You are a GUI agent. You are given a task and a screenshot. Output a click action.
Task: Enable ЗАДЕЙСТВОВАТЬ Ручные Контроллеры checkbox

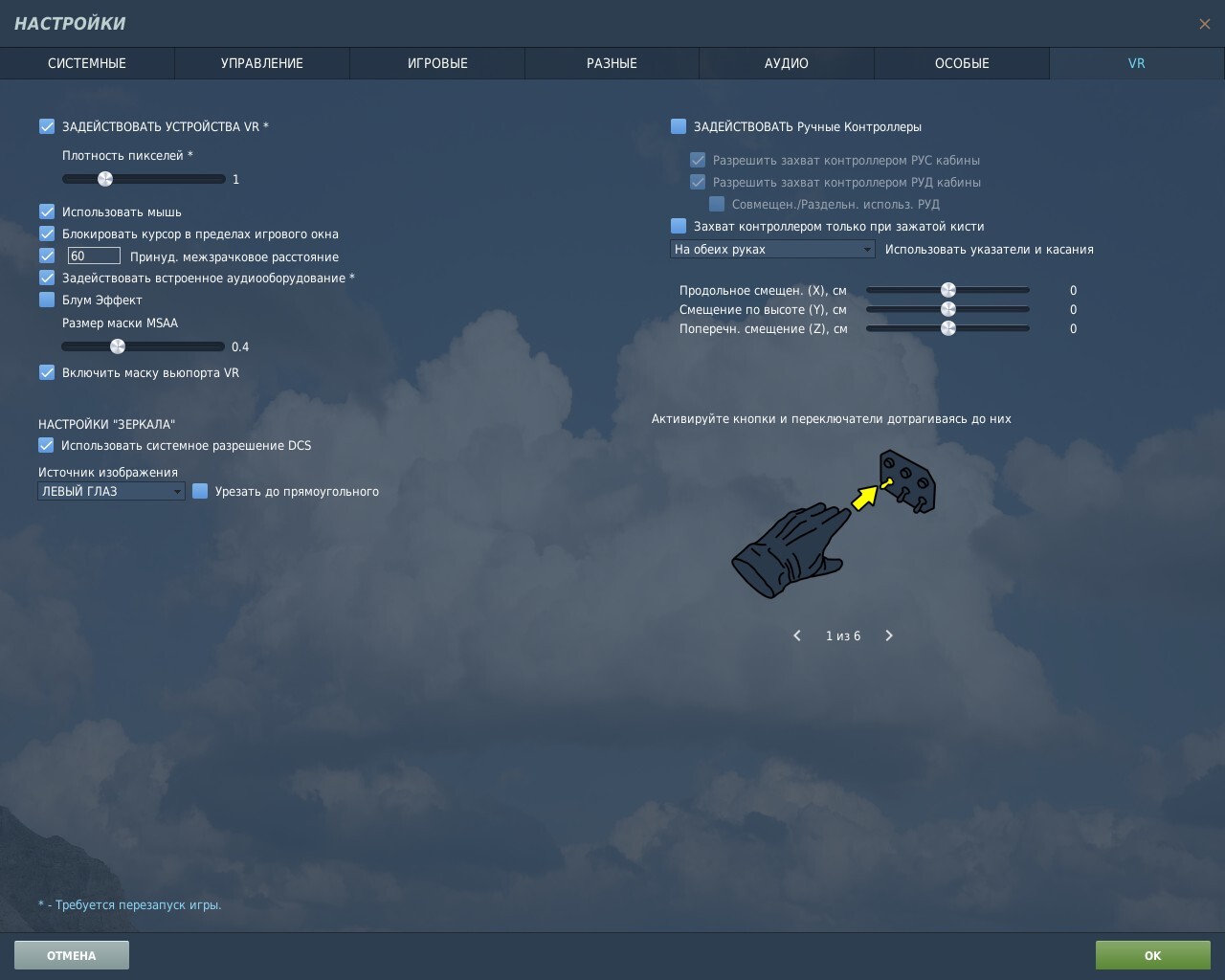[679, 126]
